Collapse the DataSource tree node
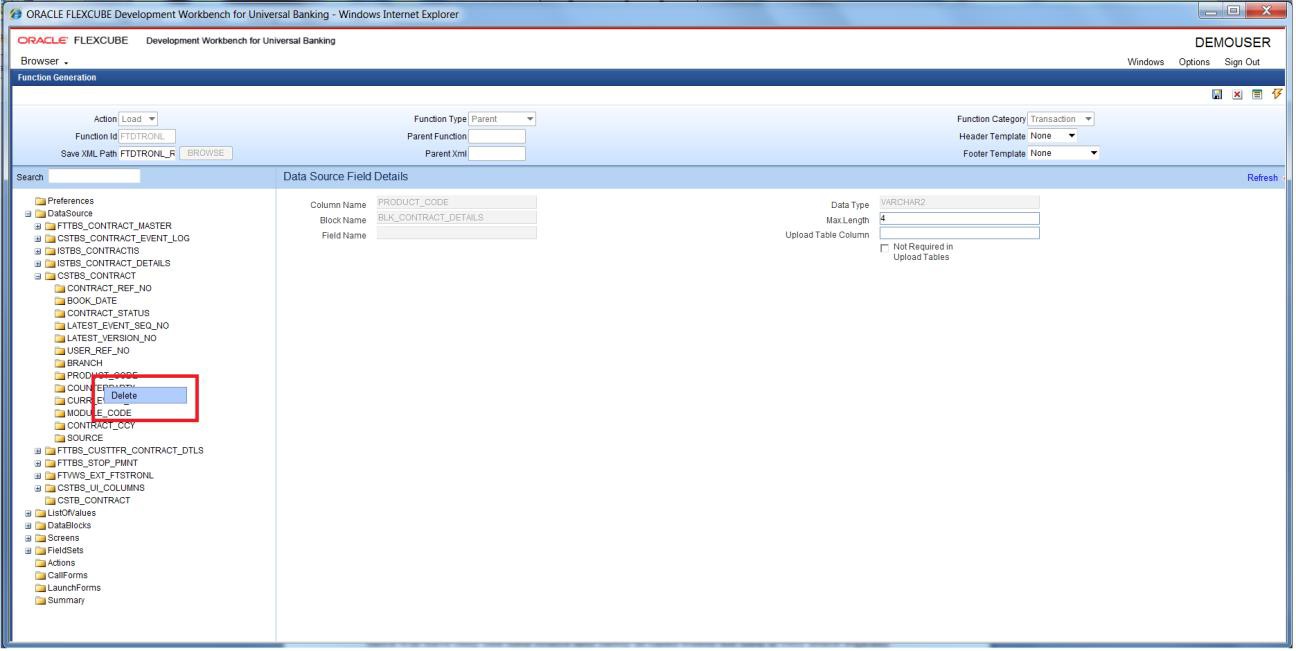The width and height of the screenshot is (1296, 651). pyautogui.click(x=28, y=213)
